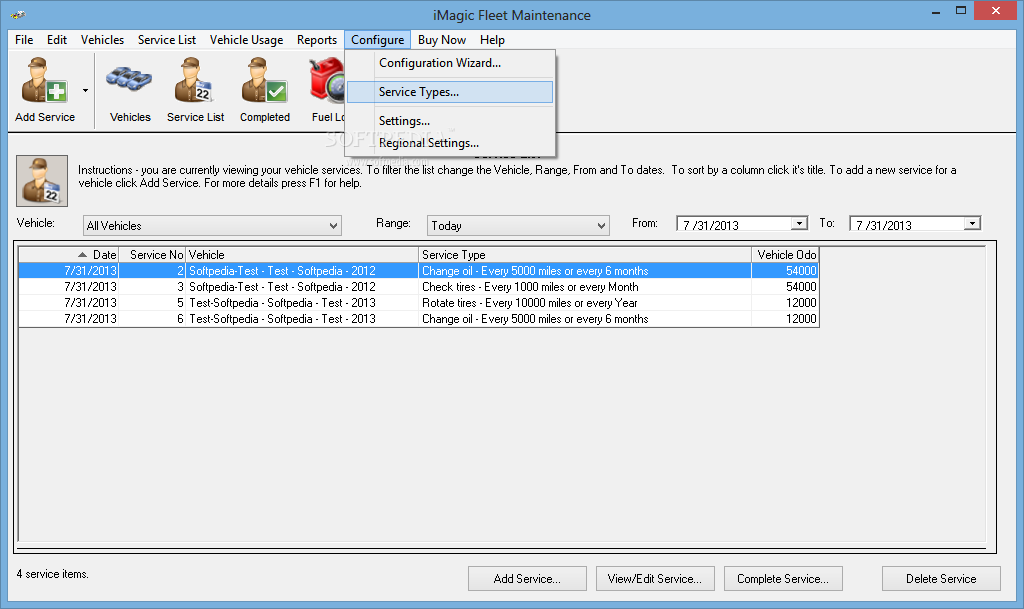
Task: Close the Configure menu
Action: tap(377, 40)
